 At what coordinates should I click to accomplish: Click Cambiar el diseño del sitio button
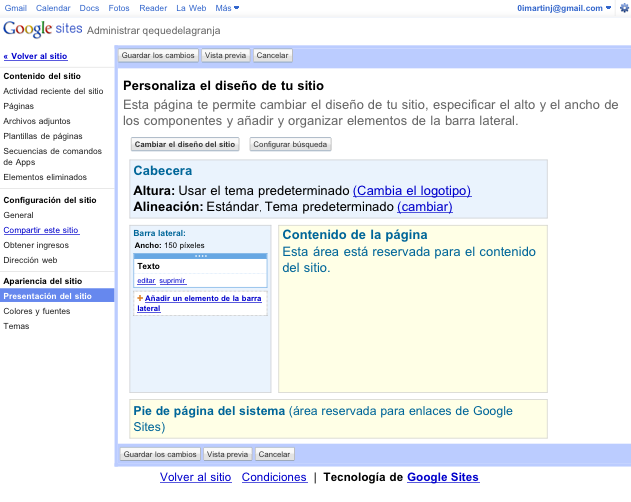coord(185,145)
